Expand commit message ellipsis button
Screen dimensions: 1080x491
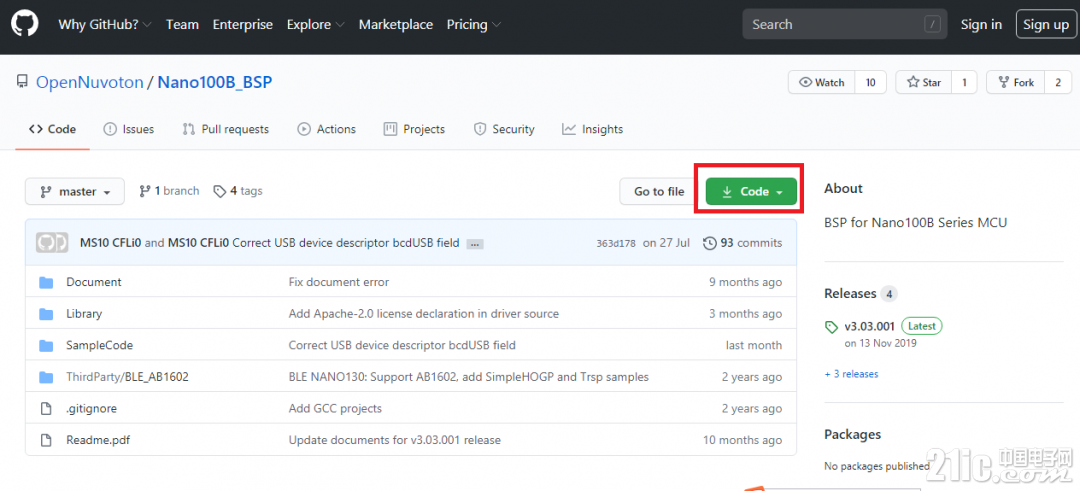click(x=473, y=244)
